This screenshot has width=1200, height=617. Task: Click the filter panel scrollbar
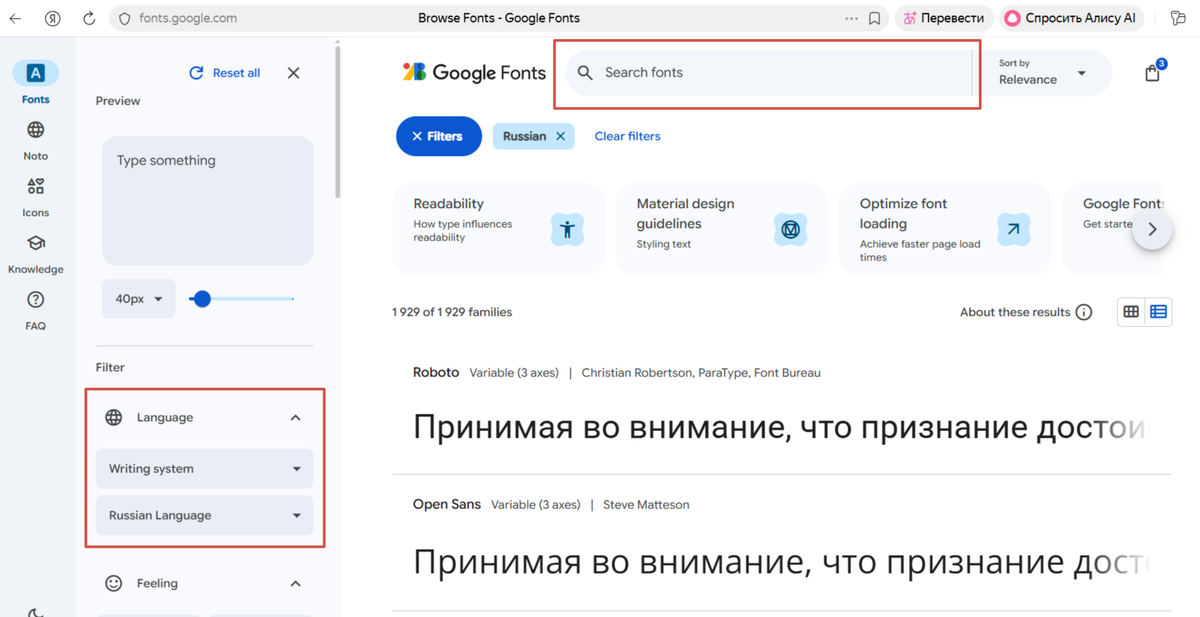(x=338, y=120)
